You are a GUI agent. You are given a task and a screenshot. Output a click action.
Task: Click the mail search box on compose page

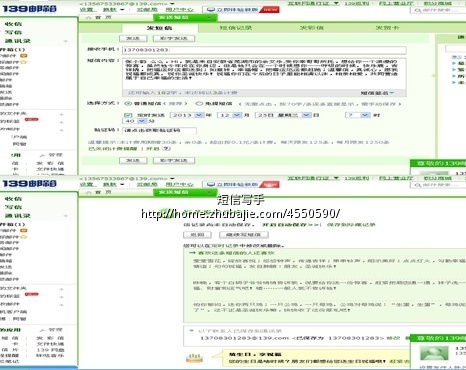[439, 10]
